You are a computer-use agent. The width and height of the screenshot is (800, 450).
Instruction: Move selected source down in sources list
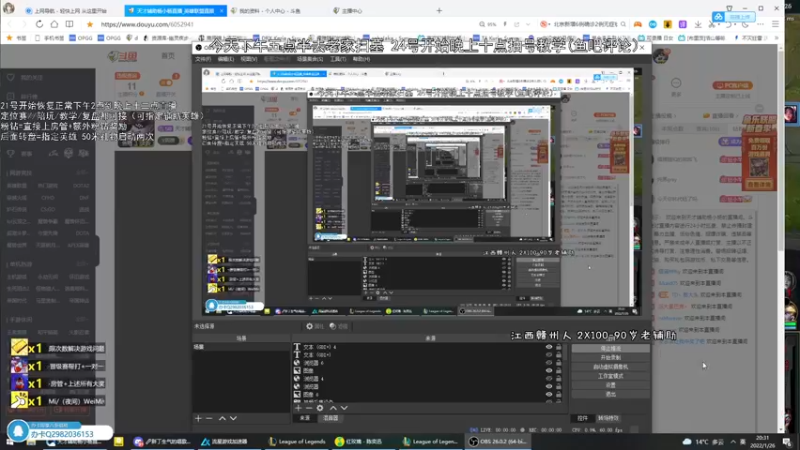pyautogui.click(x=344, y=408)
